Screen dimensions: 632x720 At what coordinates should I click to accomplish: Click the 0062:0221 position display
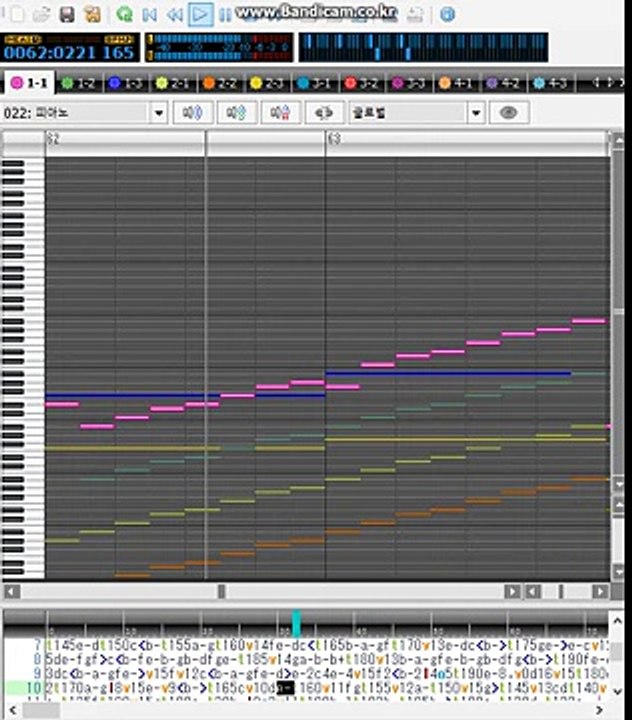pos(50,53)
